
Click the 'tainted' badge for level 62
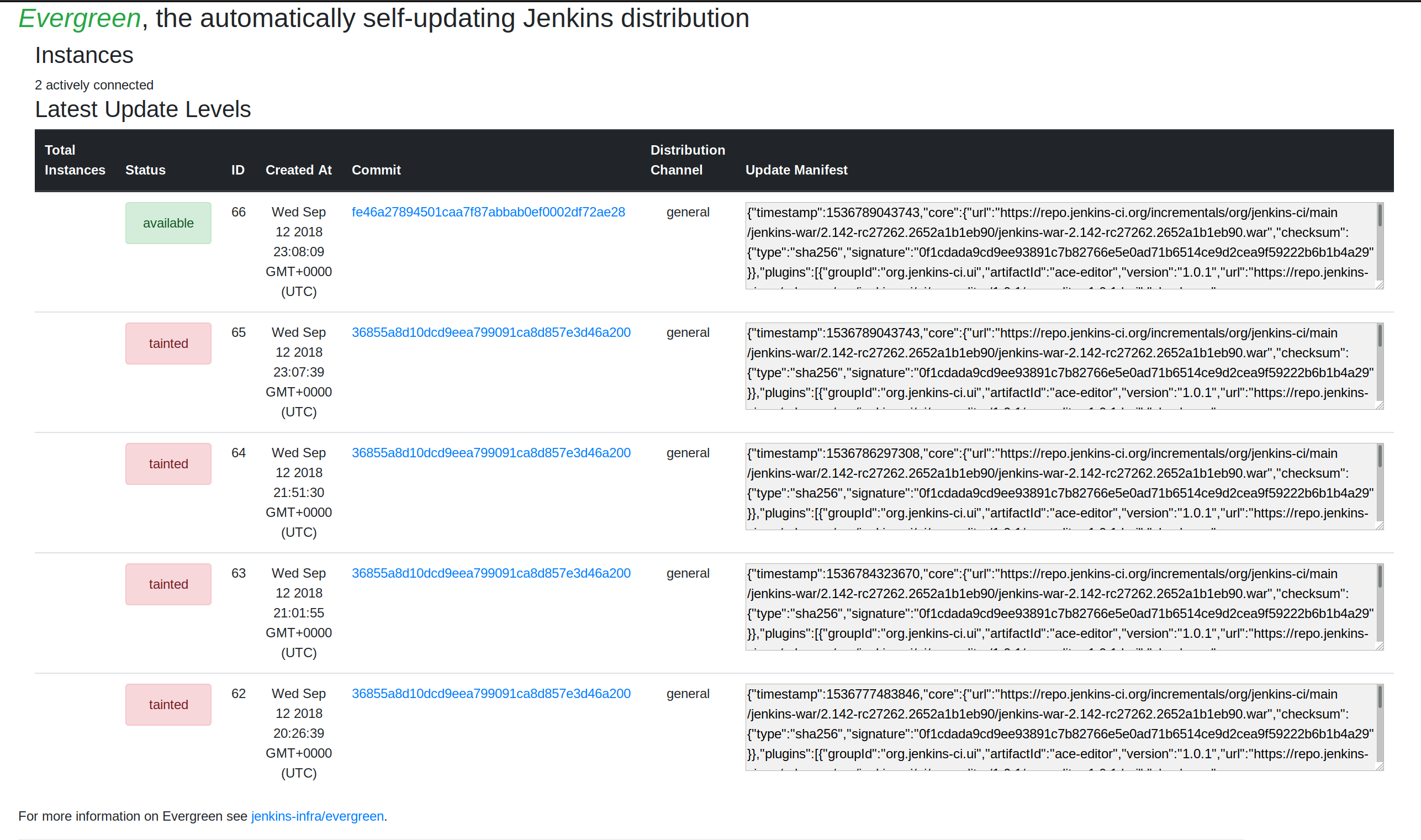point(168,705)
